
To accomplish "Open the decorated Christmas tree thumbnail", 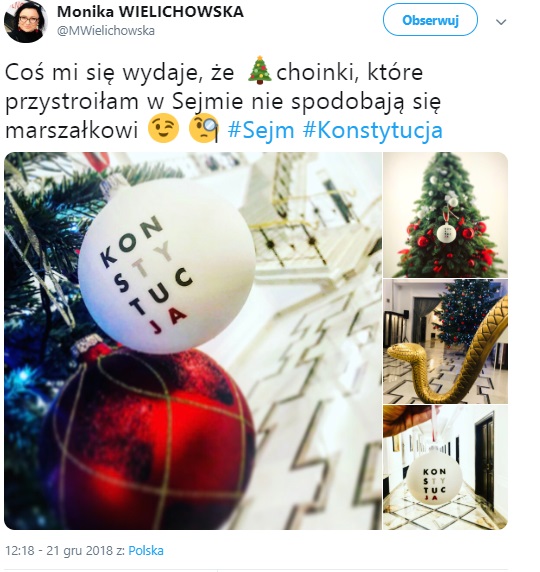I will click(446, 214).
